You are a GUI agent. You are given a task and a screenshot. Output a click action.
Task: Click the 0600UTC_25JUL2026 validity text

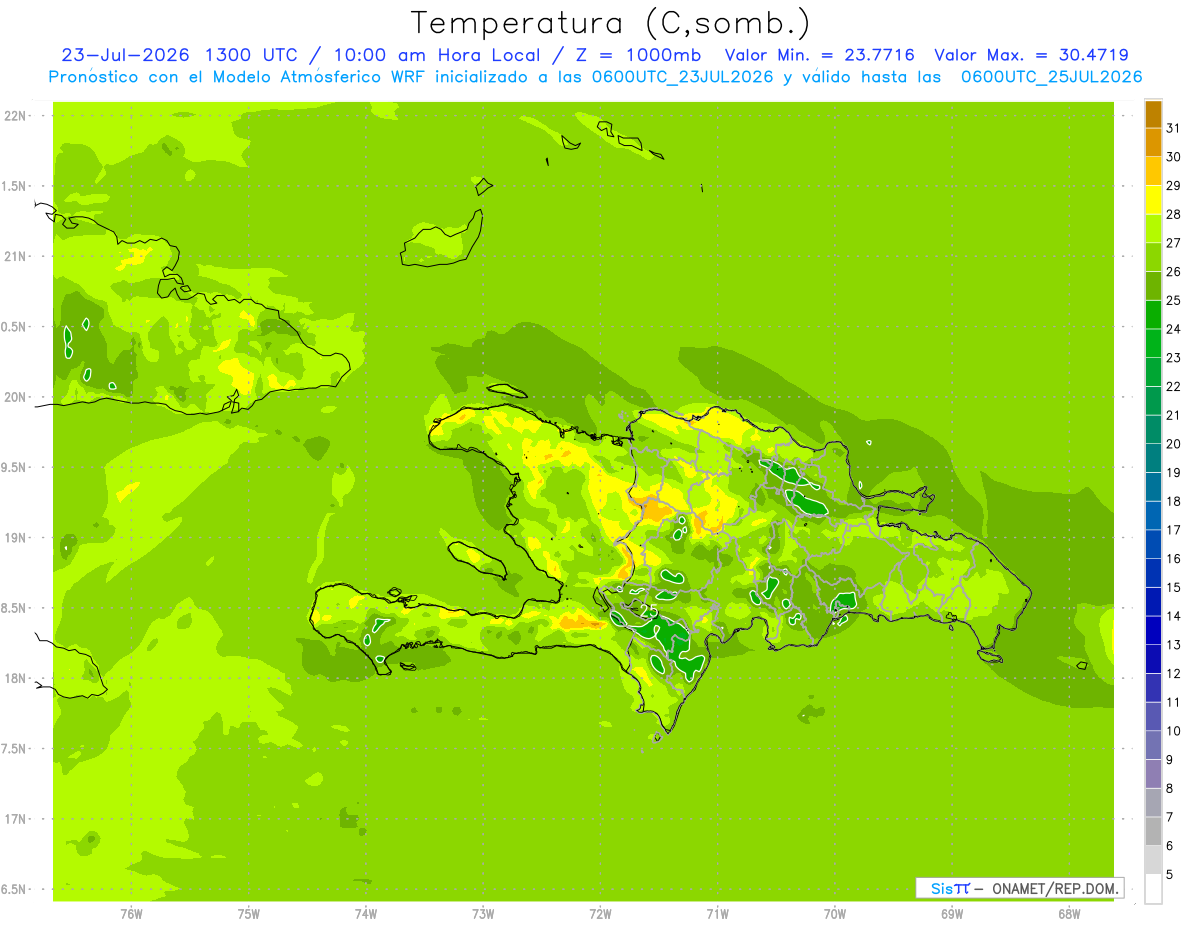click(1051, 77)
